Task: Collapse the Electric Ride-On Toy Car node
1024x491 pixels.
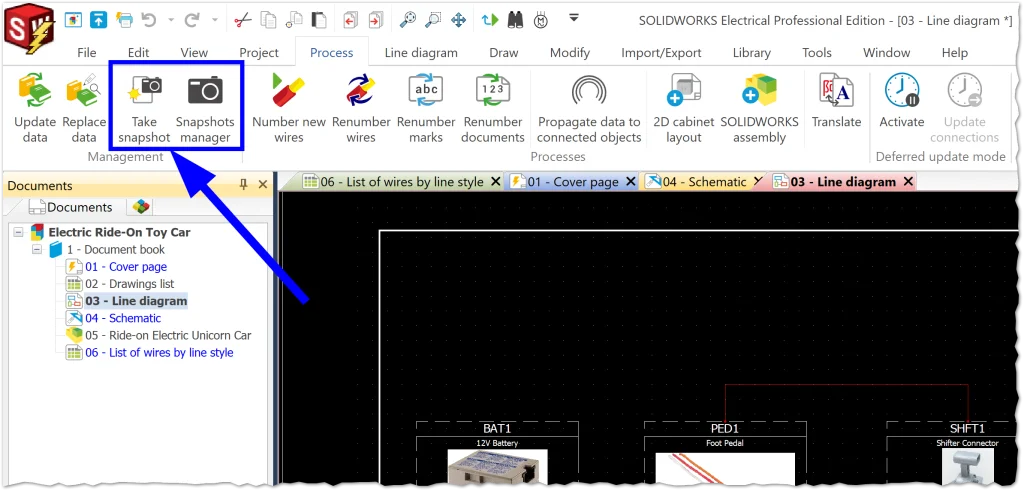Action: [18, 232]
